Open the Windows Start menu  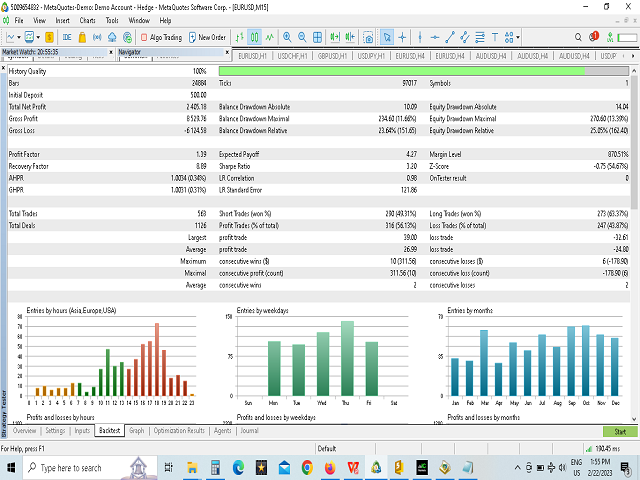pos(11,468)
